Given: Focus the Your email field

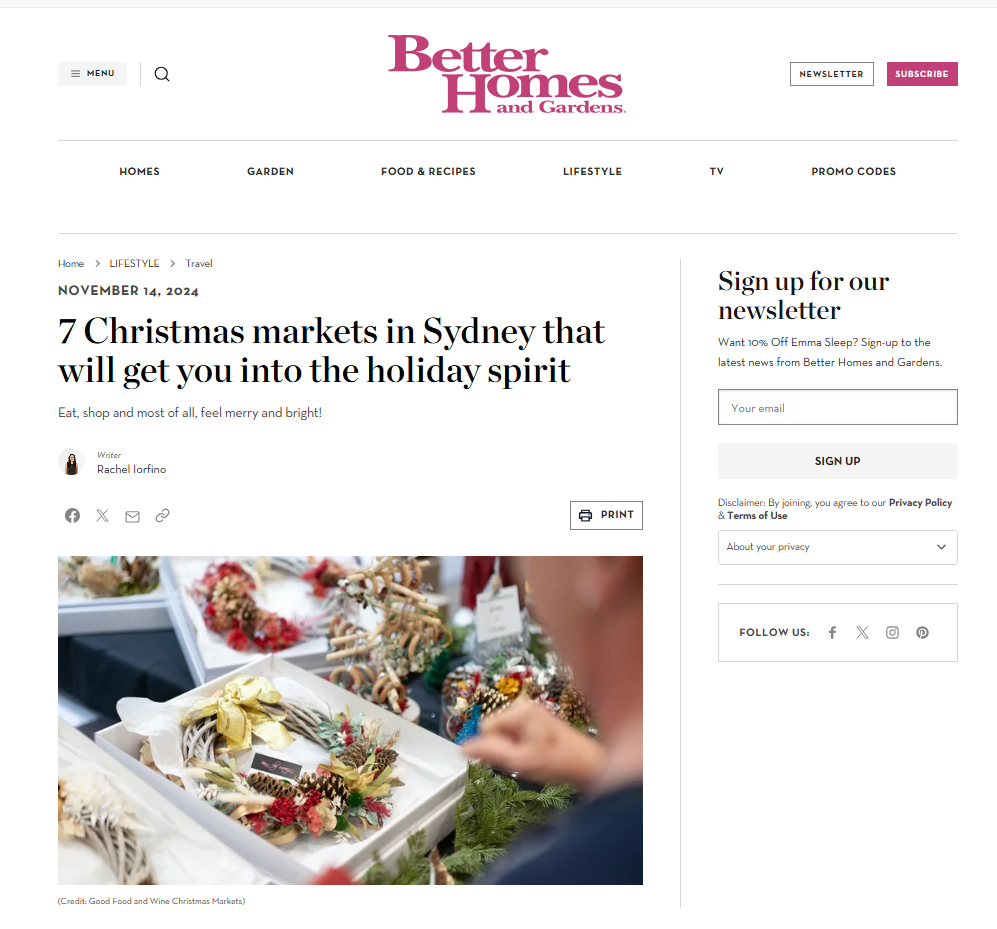Looking at the screenshot, I should (837, 407).
